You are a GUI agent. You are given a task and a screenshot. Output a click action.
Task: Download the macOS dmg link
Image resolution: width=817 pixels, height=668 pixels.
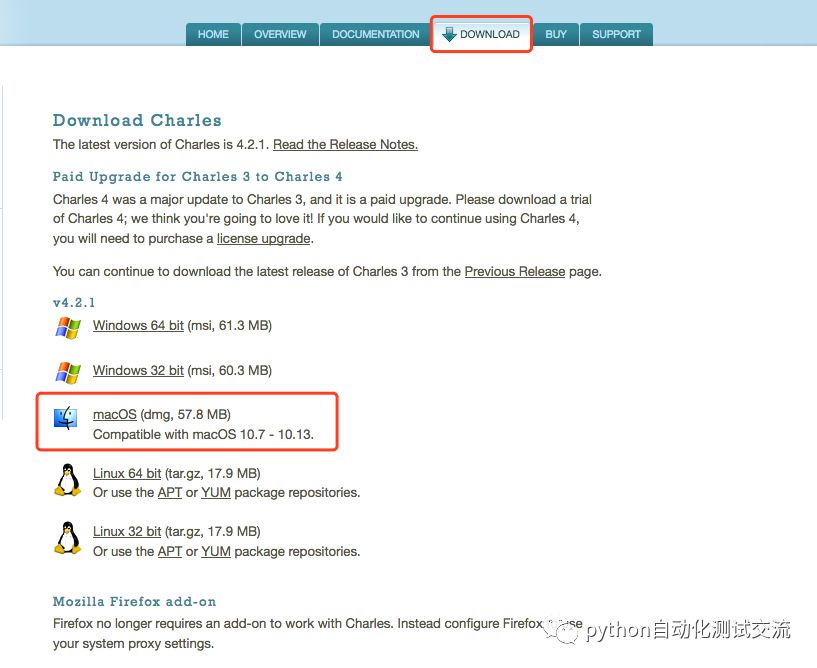click(x=115, y=415)
